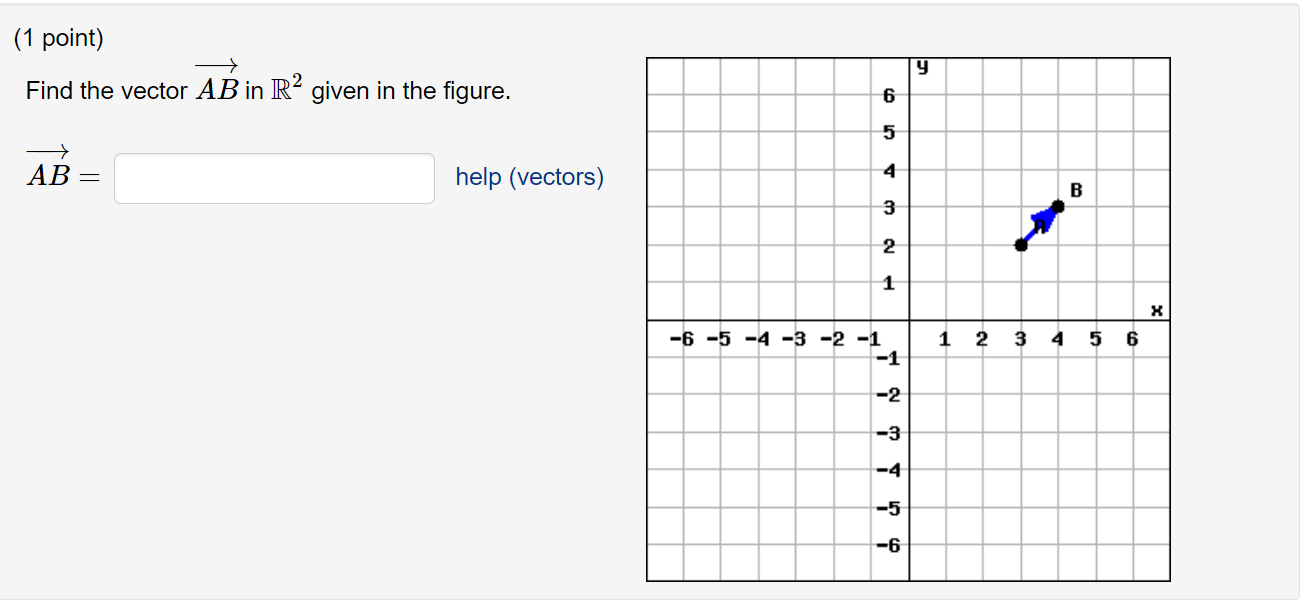Click the blue vector arrow in the figure

click(1040, 225)
